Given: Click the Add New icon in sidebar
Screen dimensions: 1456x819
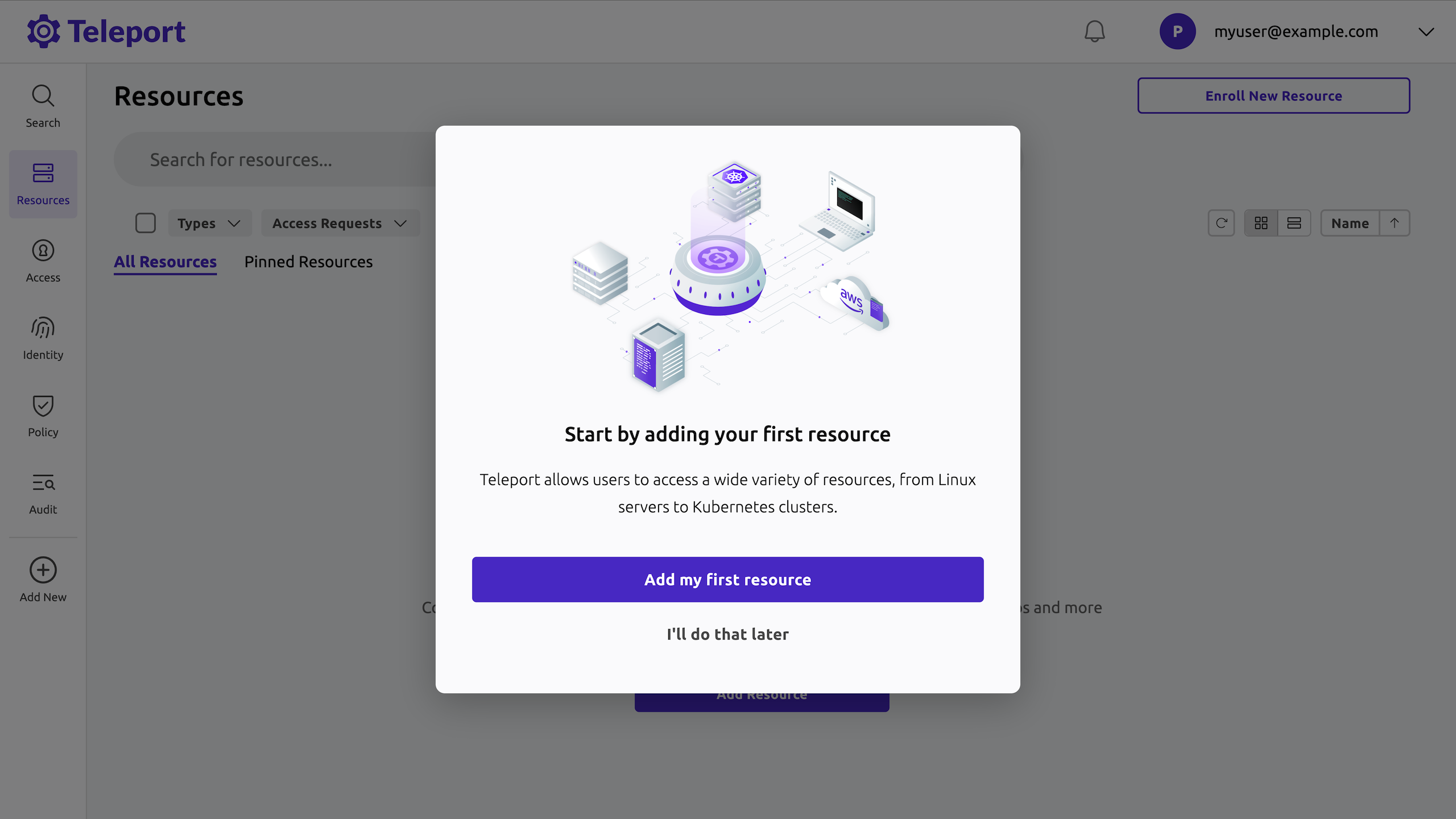Looking at the screenshot, I should tap(43, 579).
